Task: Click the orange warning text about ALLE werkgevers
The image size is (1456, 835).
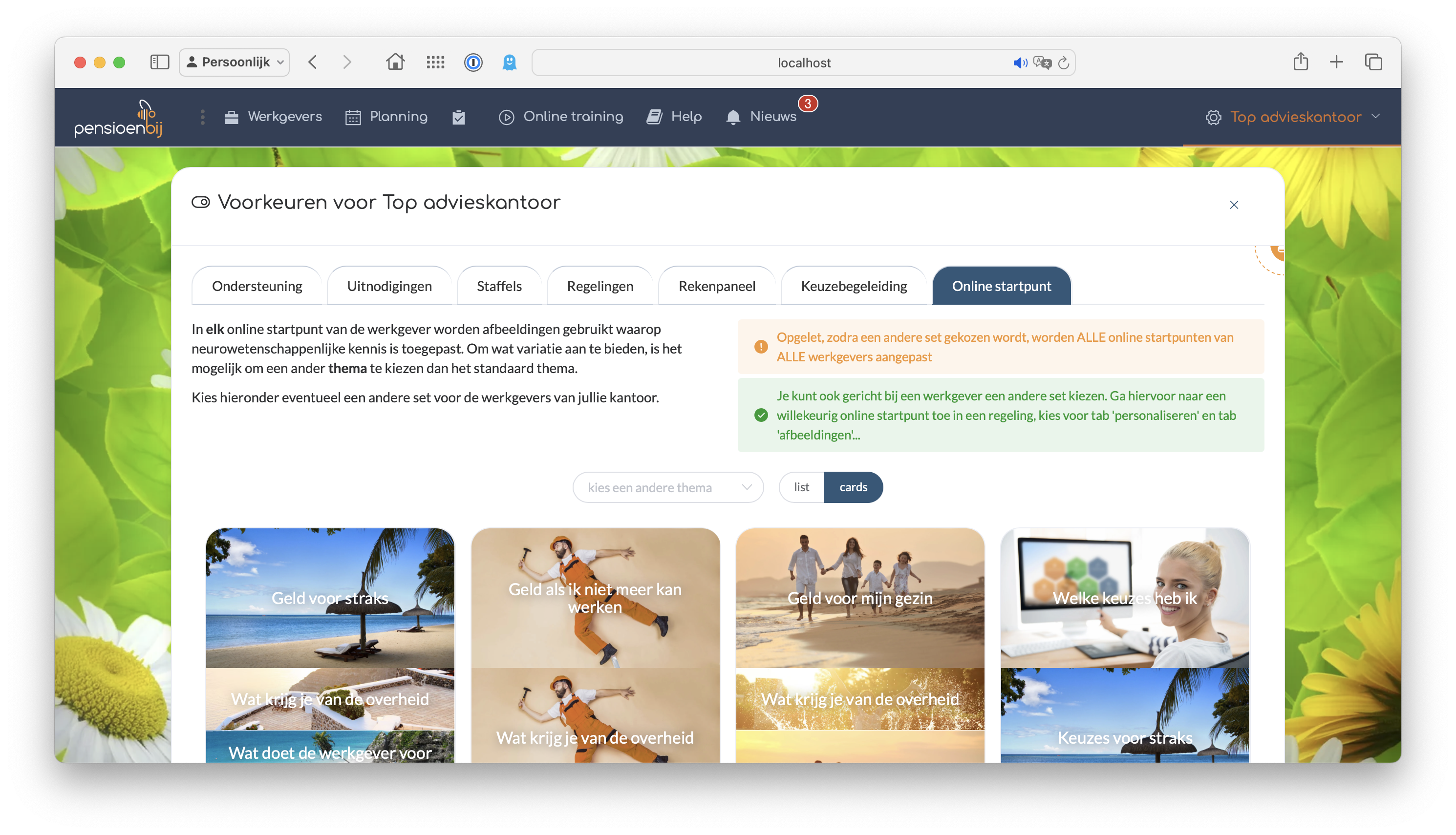Action: pyautogui.click(x=1005, y=347)
